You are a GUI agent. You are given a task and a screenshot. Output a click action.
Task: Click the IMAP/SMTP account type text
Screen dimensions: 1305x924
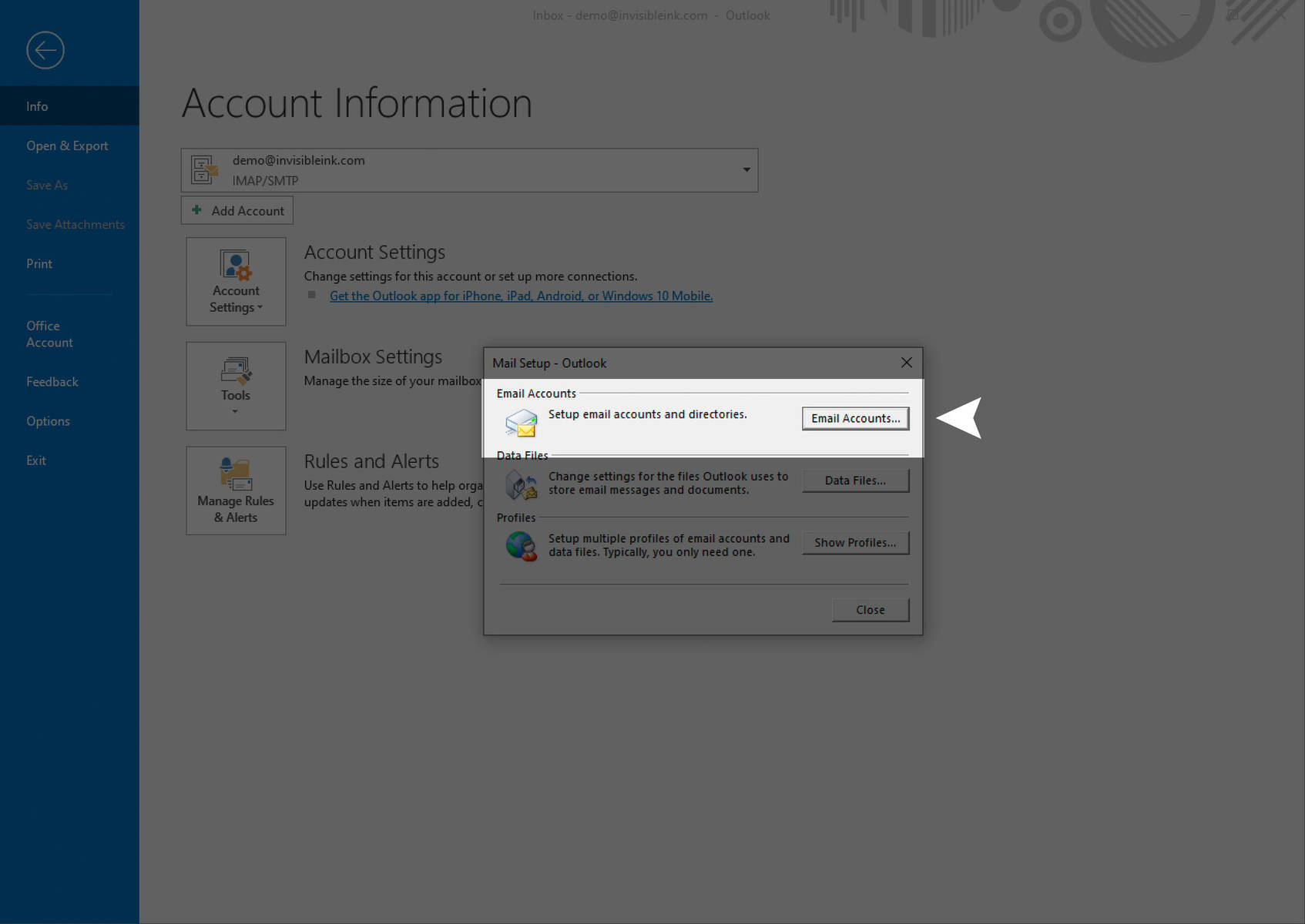265,180
